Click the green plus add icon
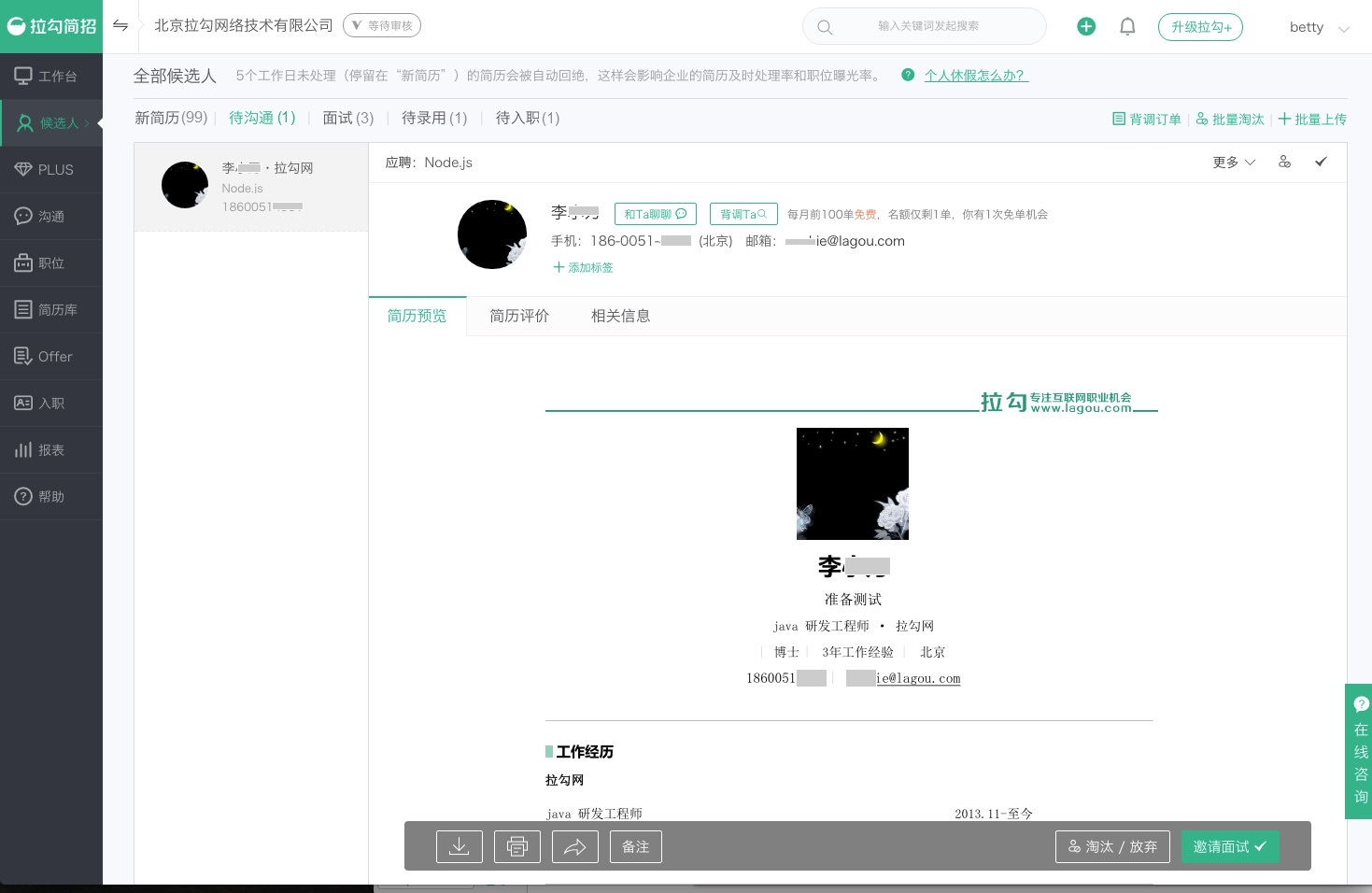This screenshot has height=893, width=1372. (x=1086, y=26)
